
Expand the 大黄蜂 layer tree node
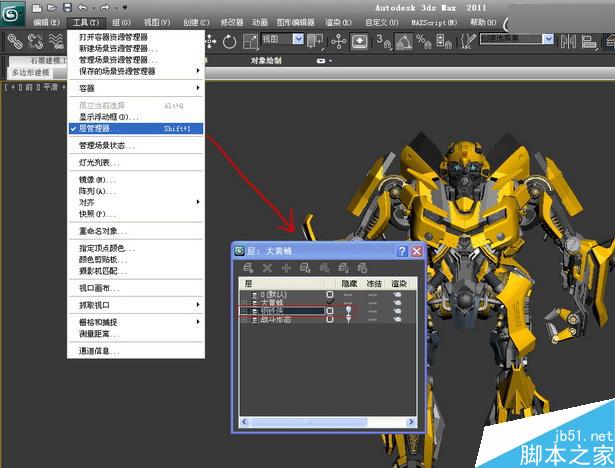point(244,303)
